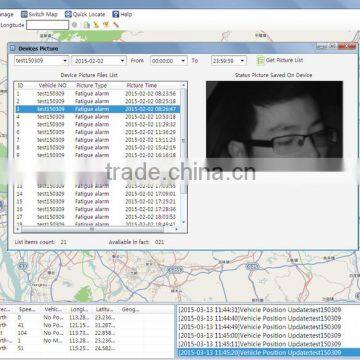Image resolution: width=360 pixels, height=360 pixels.
Task: Click the picture list vertical scrollbar up arrow
Action: tap(183, 86)
